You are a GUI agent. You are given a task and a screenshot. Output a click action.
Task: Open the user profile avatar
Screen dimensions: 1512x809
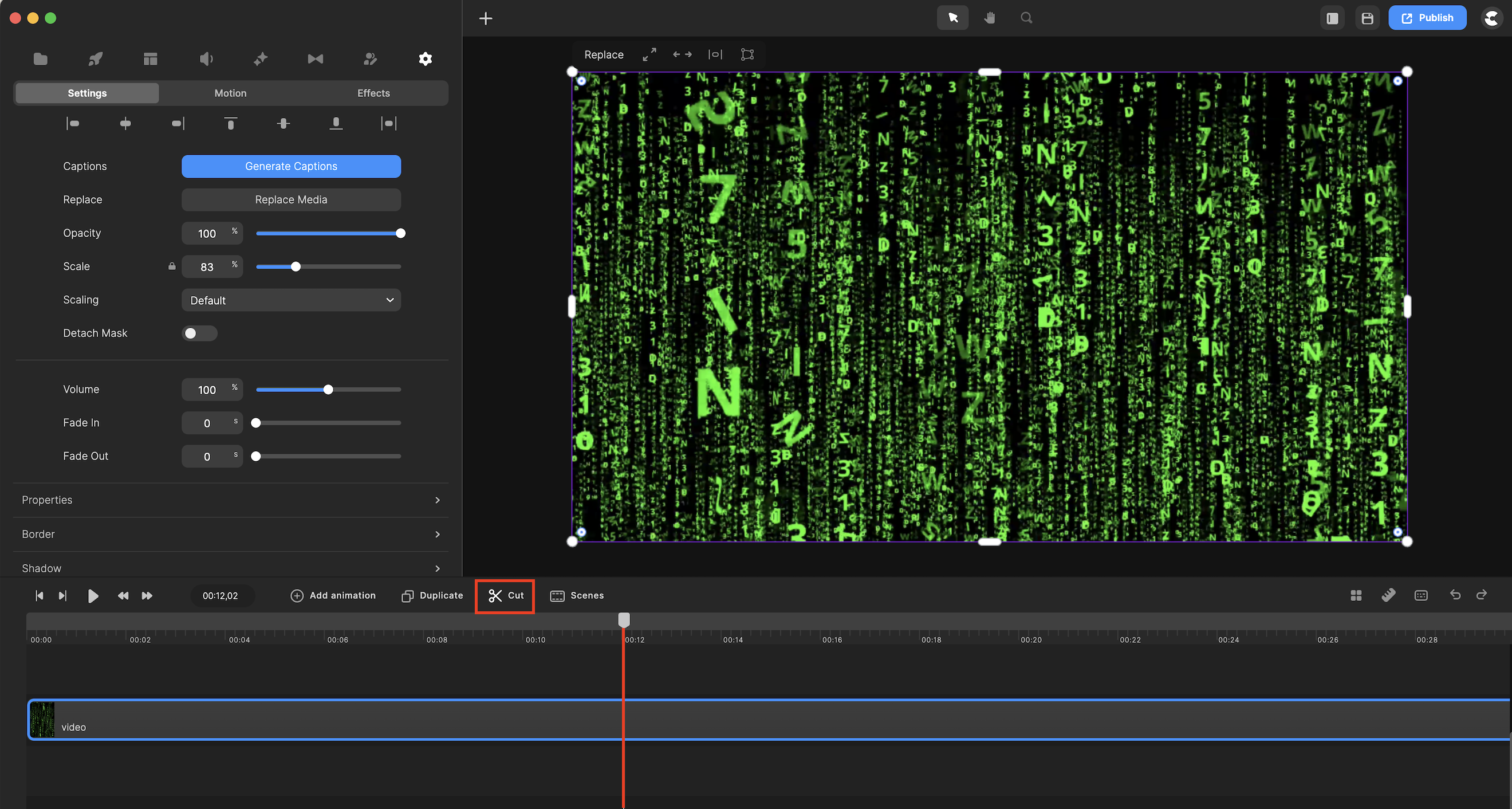click(x=1491, y=18)
